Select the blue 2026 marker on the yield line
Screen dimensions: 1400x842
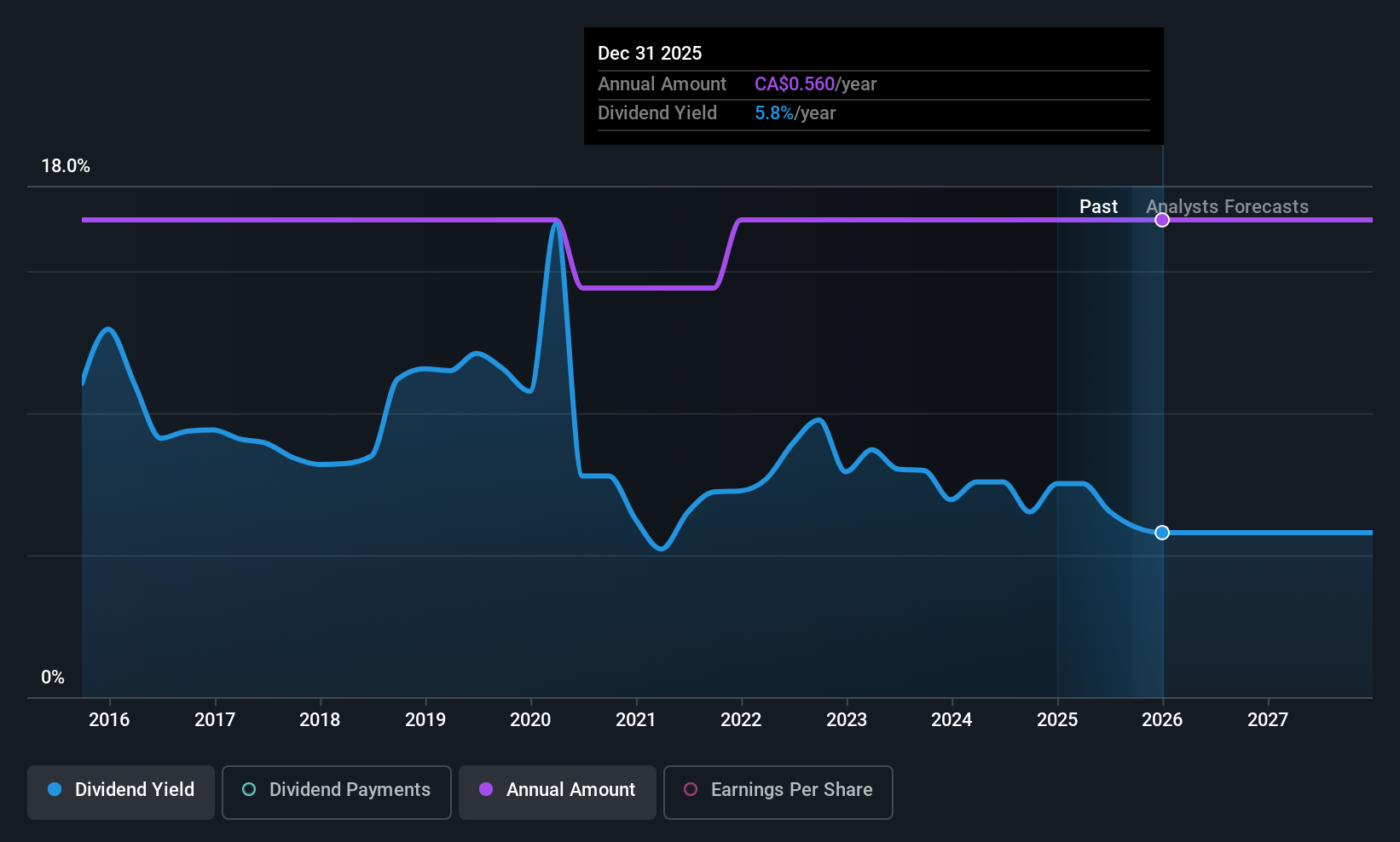point(1161,533)
